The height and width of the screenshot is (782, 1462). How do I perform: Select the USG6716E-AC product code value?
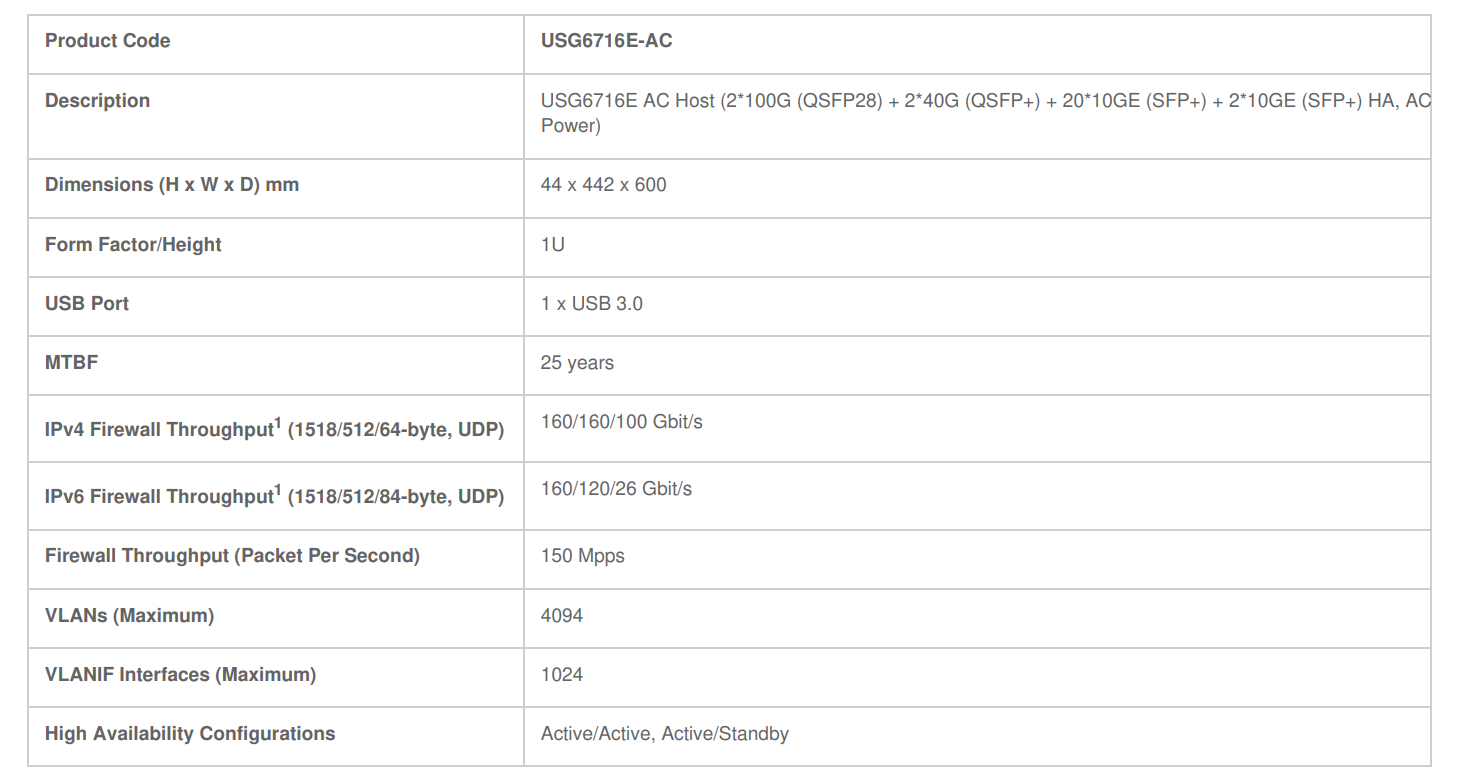[x=607, y=41]
